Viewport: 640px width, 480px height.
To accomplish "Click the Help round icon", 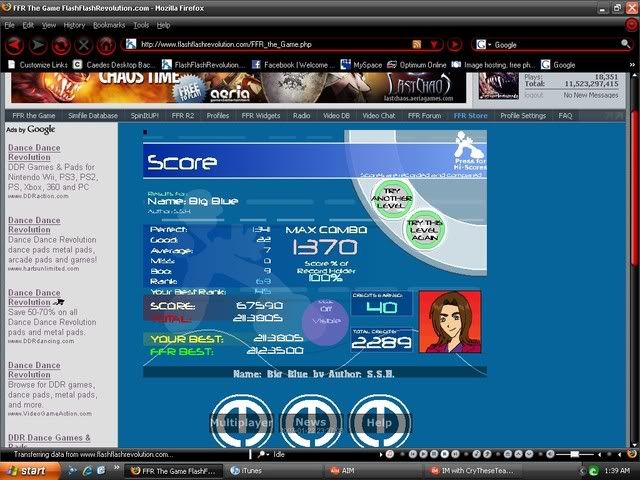I will pos(378,422).
